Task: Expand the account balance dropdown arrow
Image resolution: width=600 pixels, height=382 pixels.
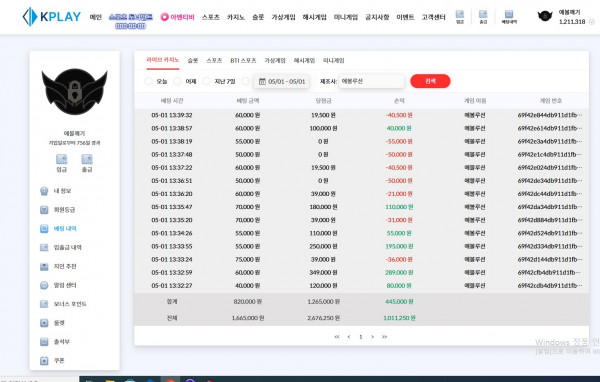Action: (x=592, y=22)
